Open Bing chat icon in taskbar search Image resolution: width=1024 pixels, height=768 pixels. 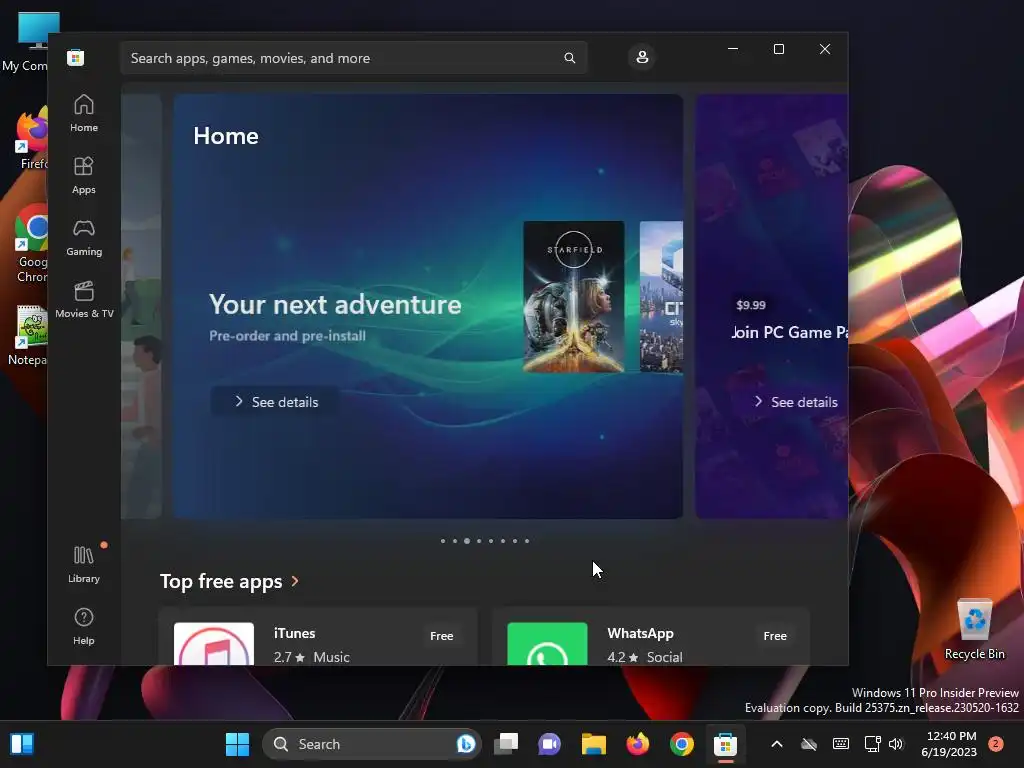466,744
